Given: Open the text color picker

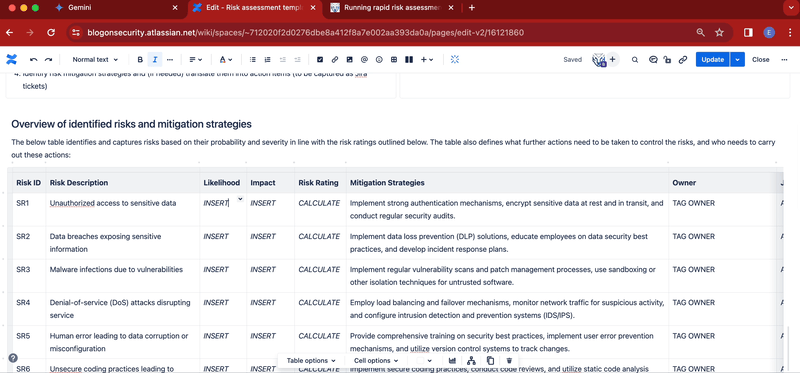Looking at the screenshot, I should point(226,60).
